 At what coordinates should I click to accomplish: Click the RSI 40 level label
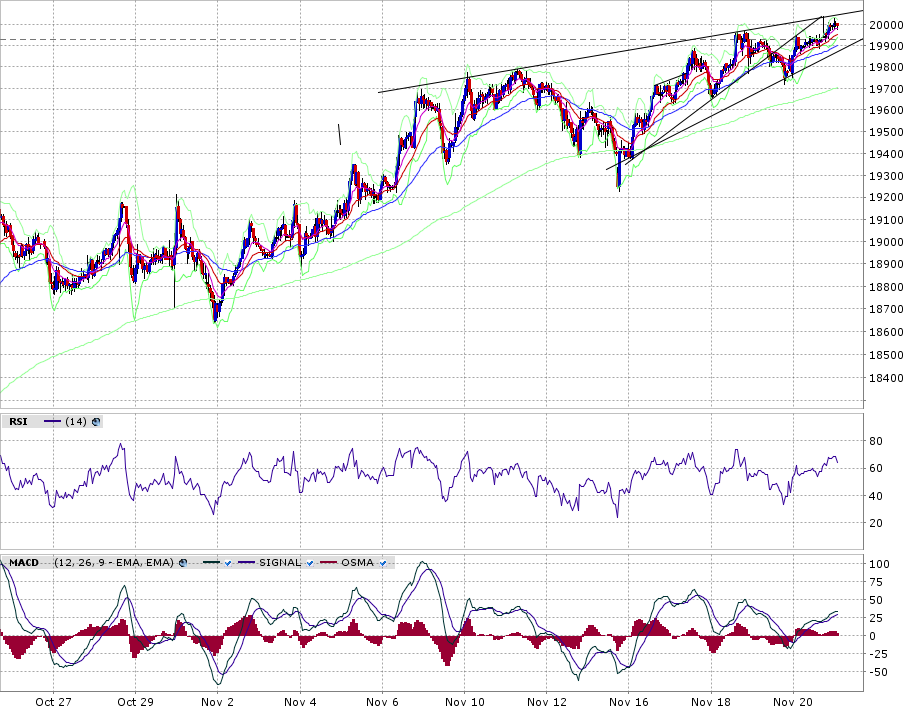[876, 496]
